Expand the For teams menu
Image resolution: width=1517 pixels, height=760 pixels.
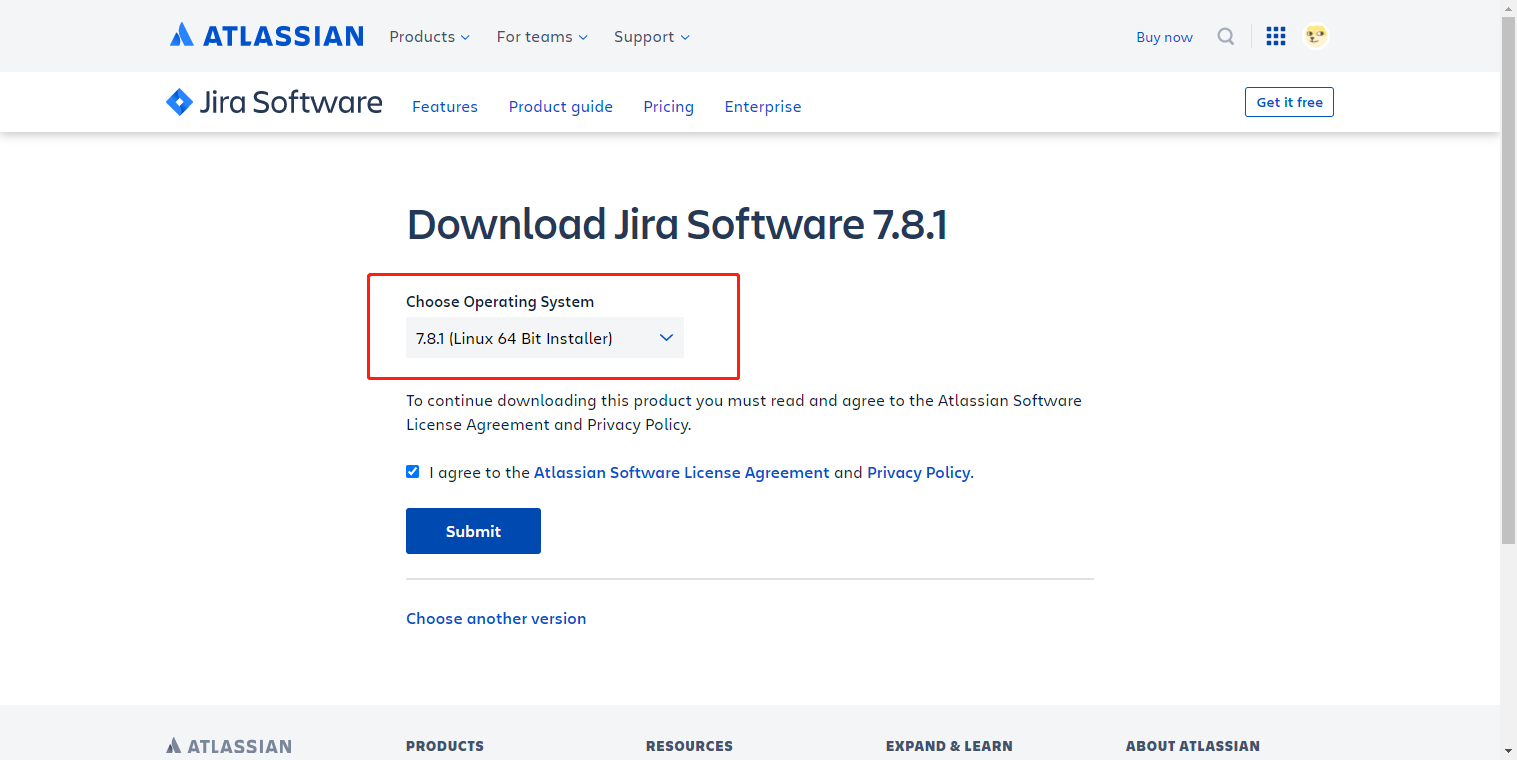tap(541, 36)
